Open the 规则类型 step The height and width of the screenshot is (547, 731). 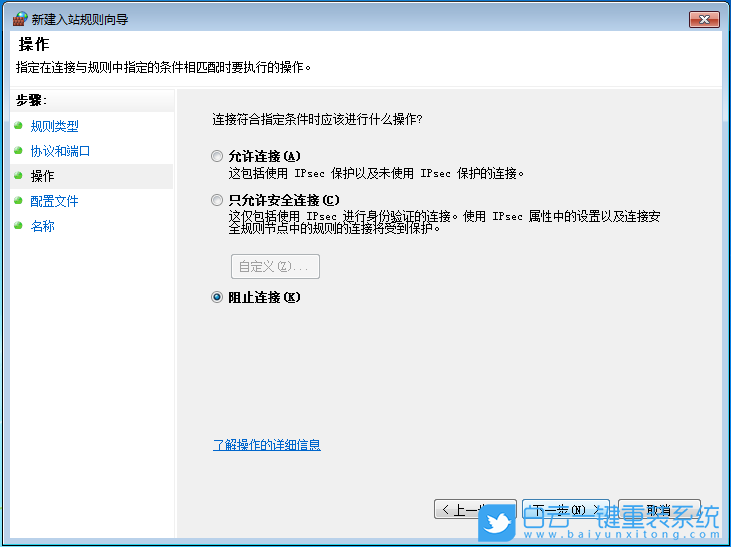pos(55,126)
